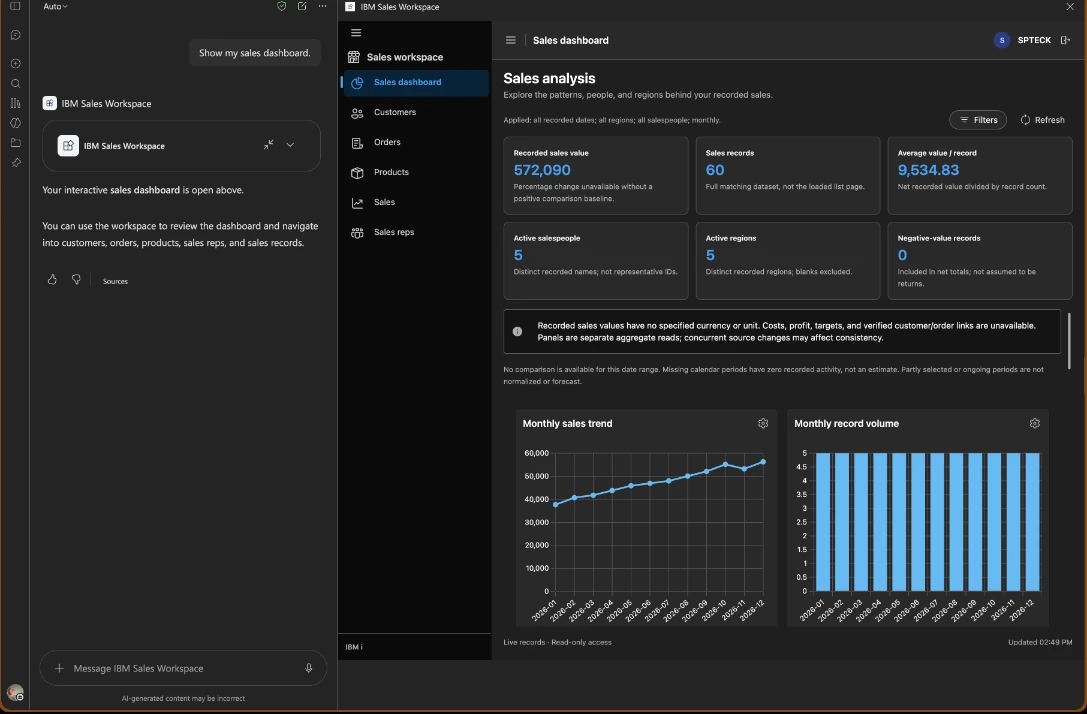Click the thumbs down feedback icon
The width and height of the screenshot is (1087, 714).
(x=76, y=279)
